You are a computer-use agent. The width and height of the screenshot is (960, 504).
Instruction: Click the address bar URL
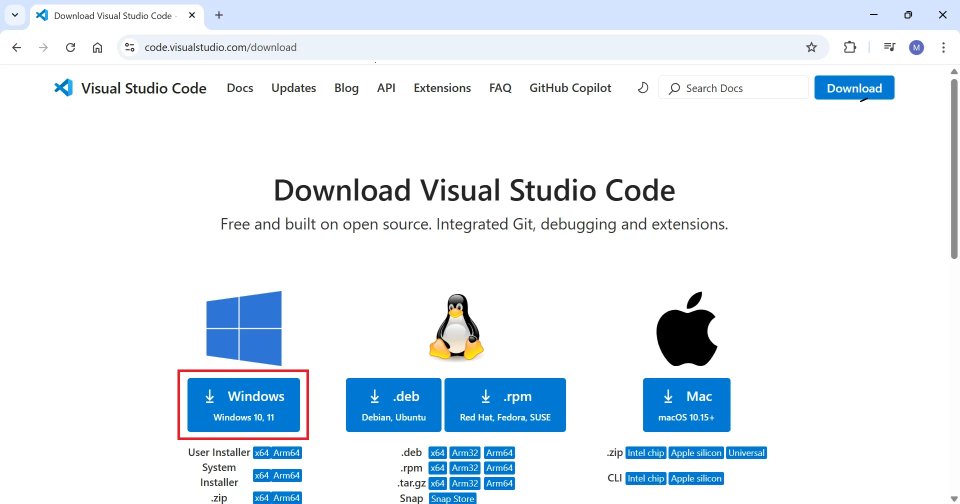220,47
